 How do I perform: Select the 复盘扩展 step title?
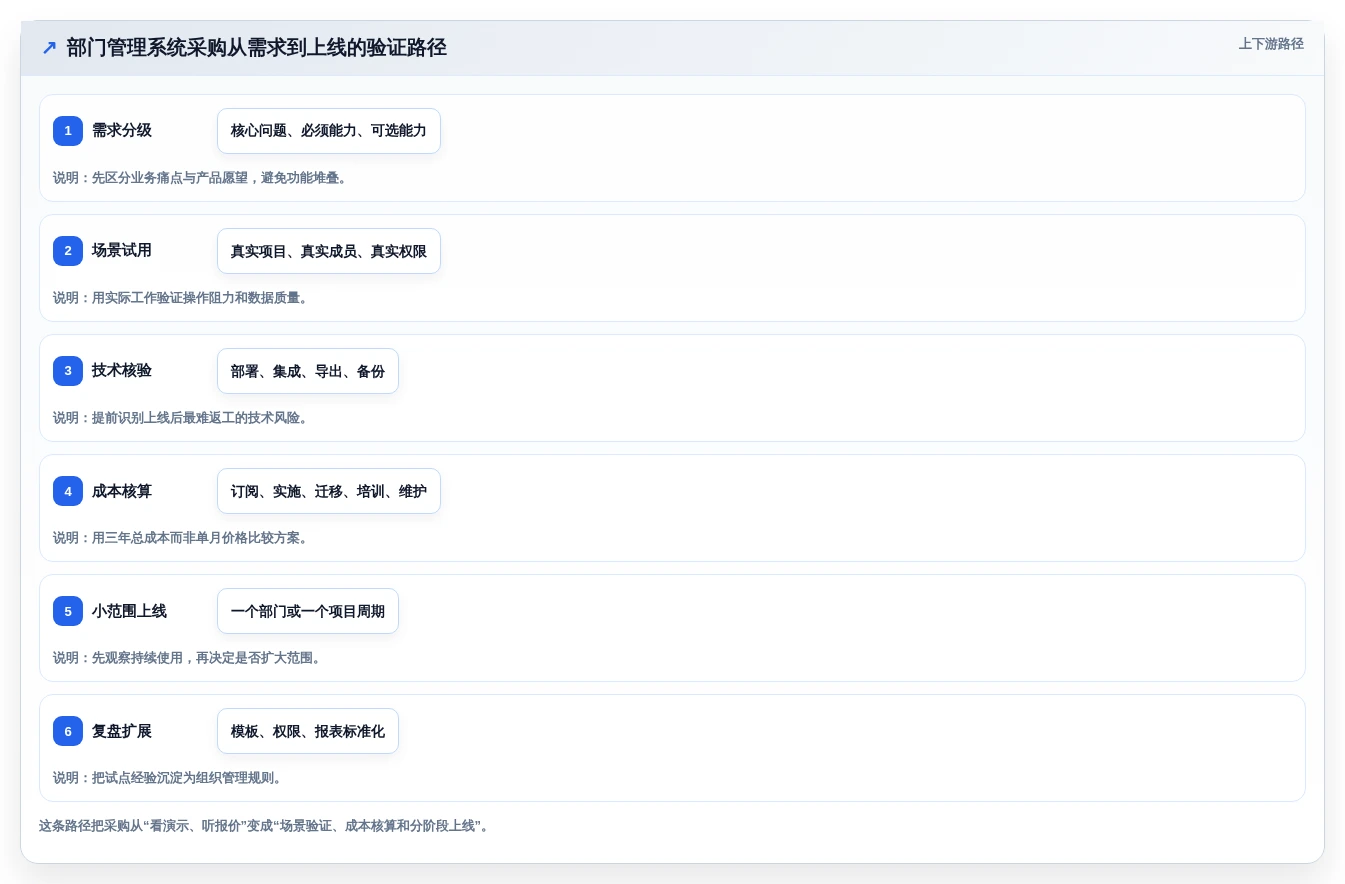[122, 730]
